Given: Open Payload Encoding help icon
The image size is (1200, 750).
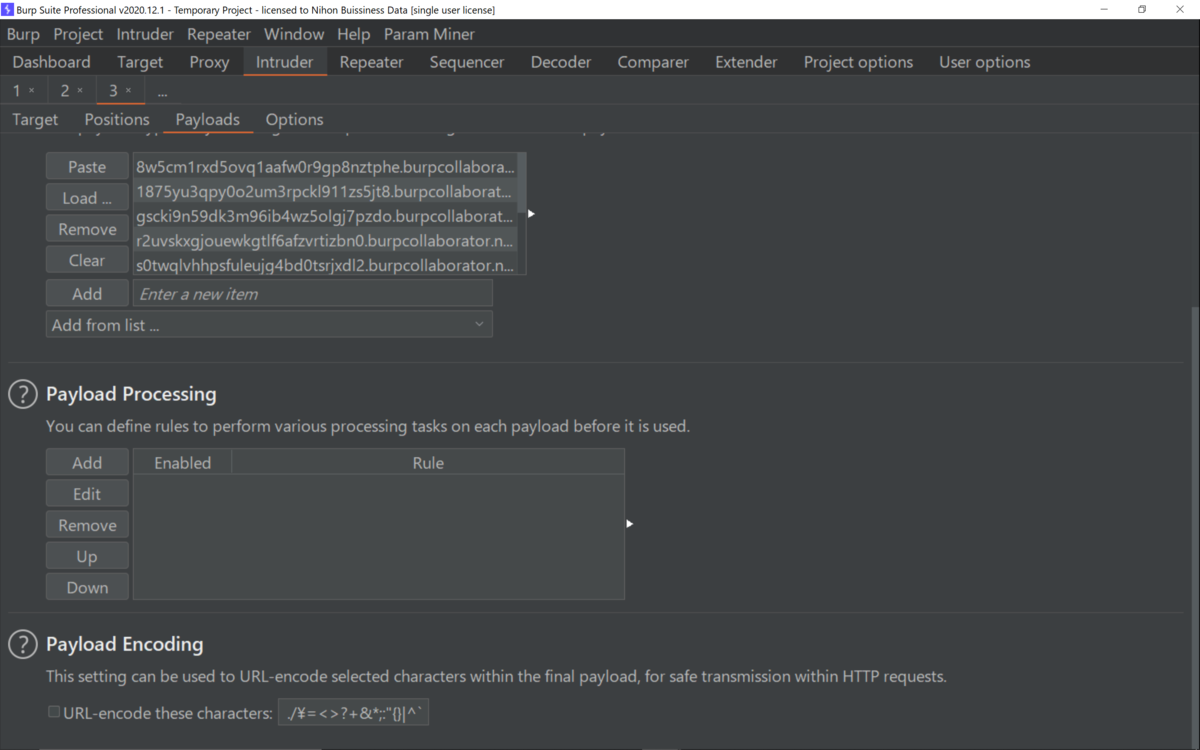Looking at the screenshot, I should (x=23, y=645).
